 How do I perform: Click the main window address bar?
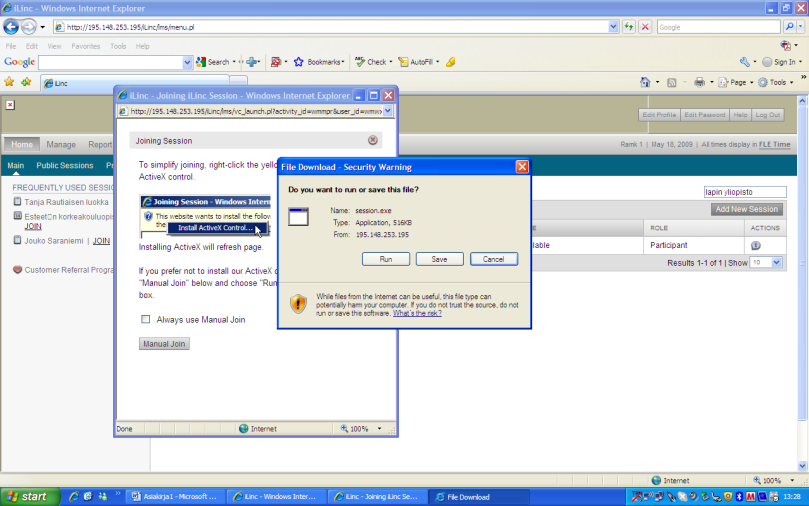tap(330, 27)
